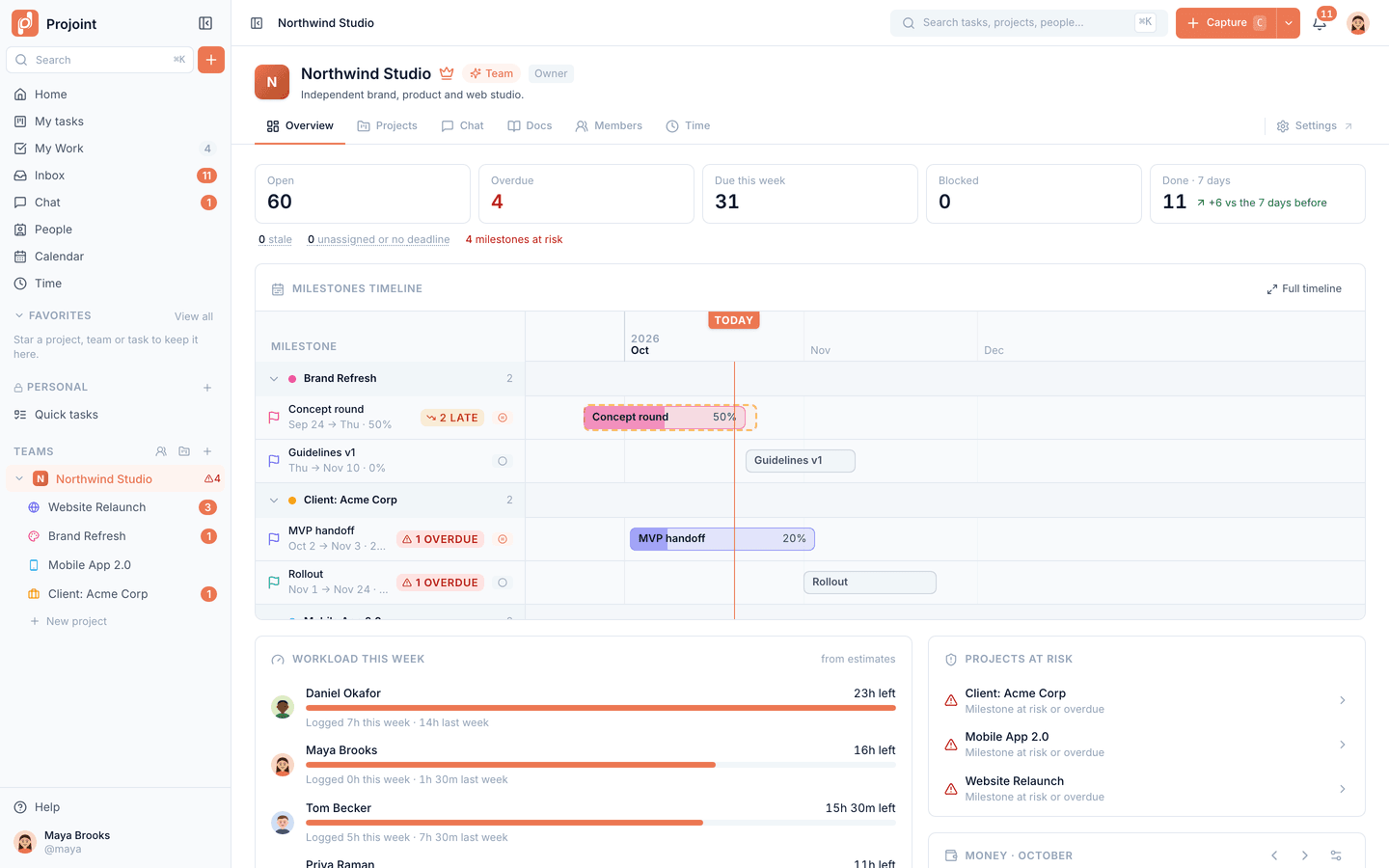Collapse the Client: Acme Corp milestone group
The width and height of the screenshot is (1389, 868).
tap(274, 501)
